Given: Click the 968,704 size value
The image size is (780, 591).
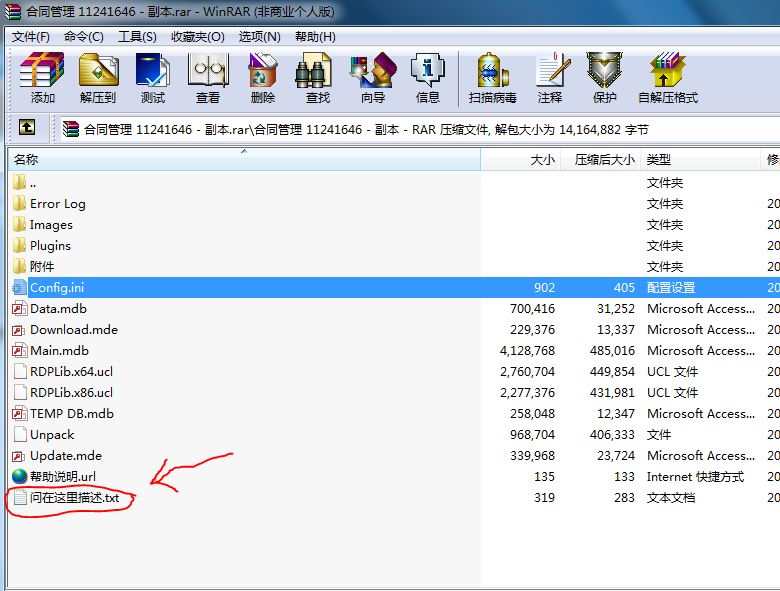Looking at the screenshot, I should pos(532,435).
